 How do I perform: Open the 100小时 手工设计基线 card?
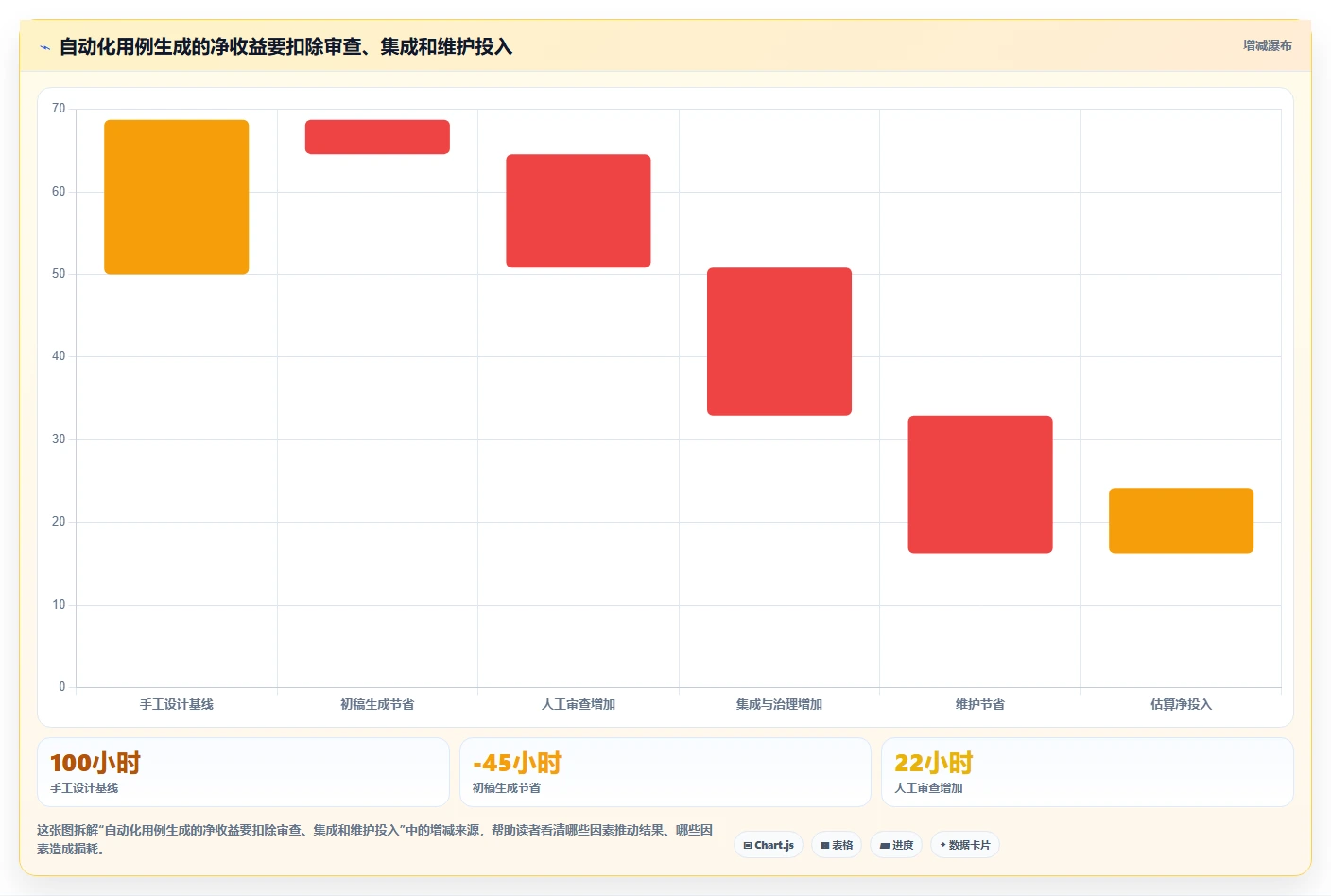coord(243,772)
